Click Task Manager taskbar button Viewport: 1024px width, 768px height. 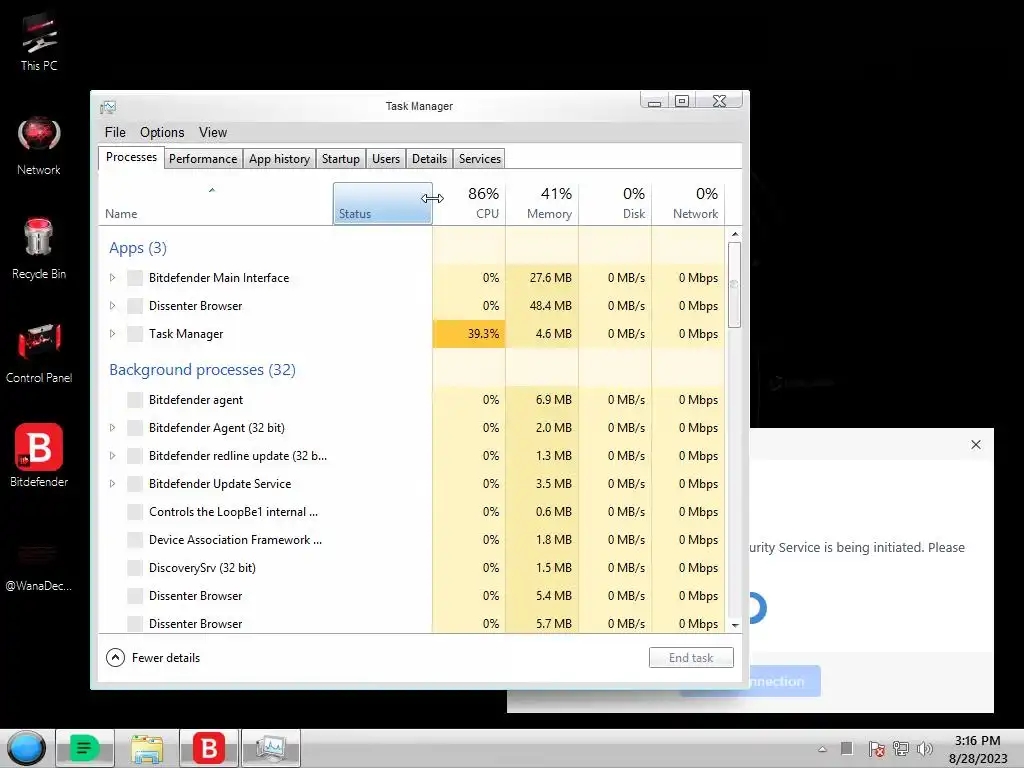(270, 748)
